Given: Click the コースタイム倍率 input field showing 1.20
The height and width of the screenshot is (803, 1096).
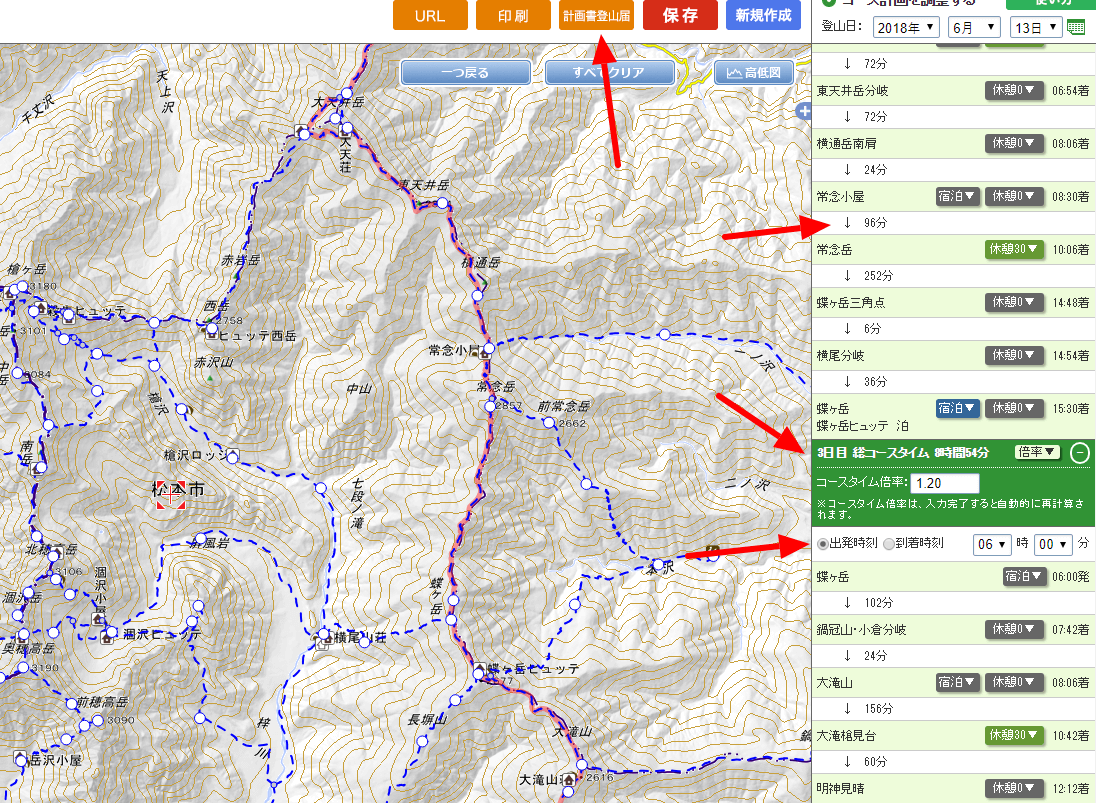Looking at the screenshot, I should pyautogui.click(x=945, y=483).
